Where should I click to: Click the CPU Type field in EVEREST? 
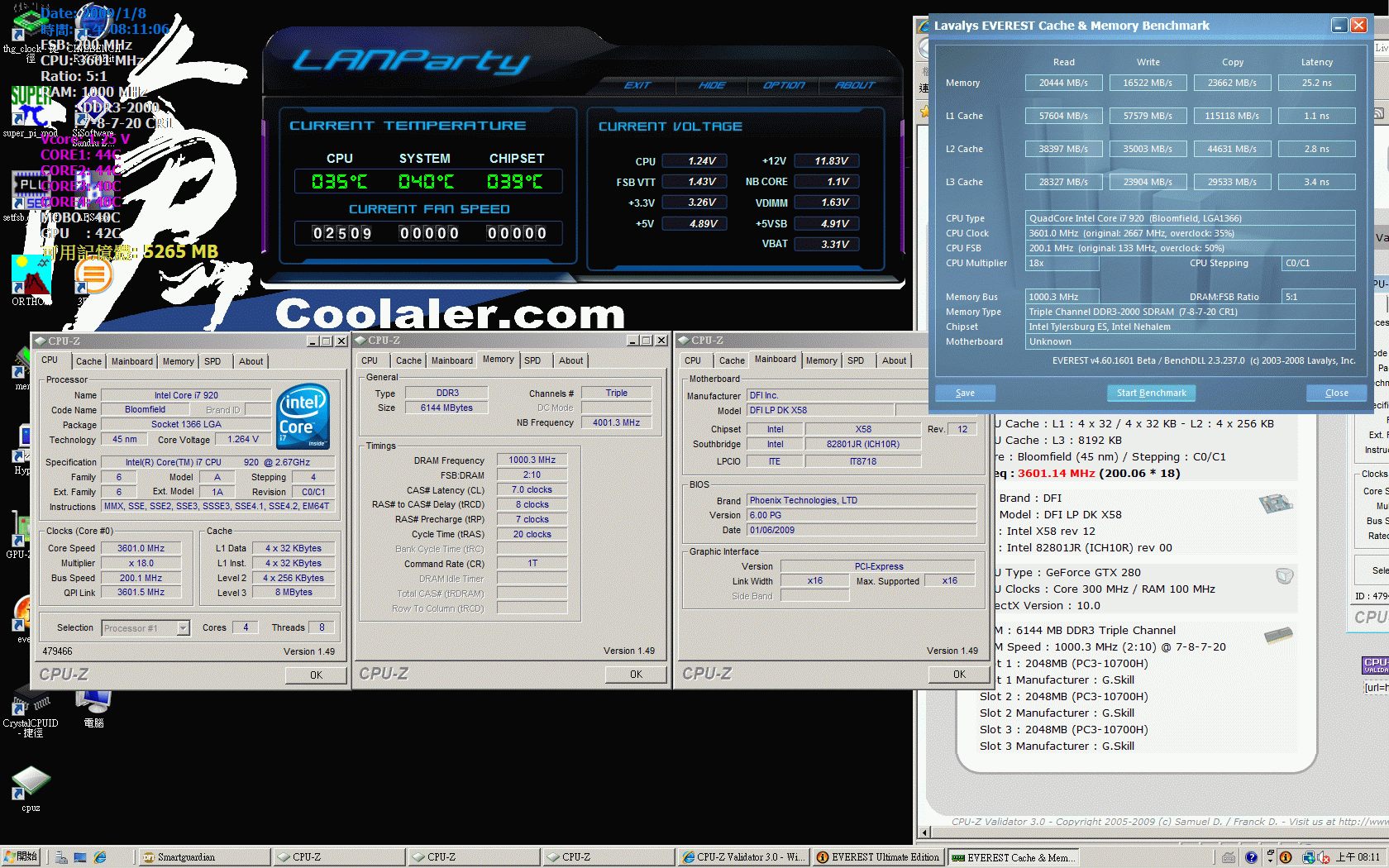1190,218
